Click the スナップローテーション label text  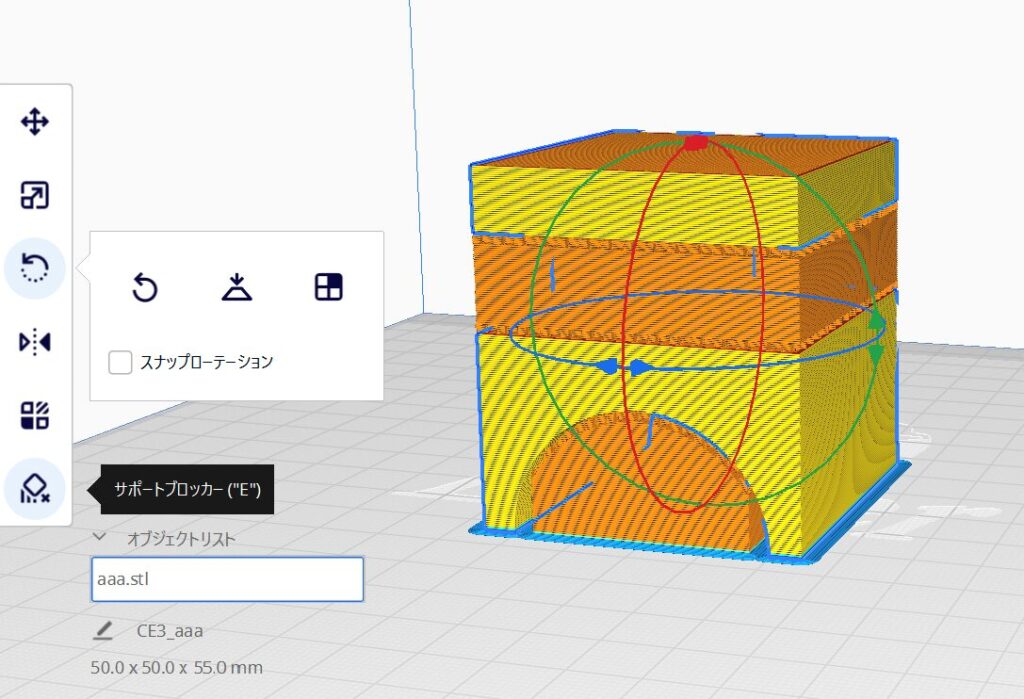(x=207, y=362)
